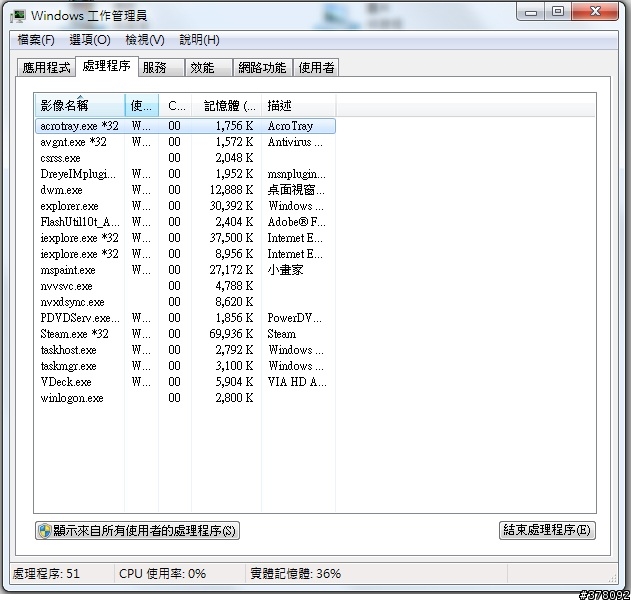636x603 pixels.
Task: Select the acrotray.exe *32 process
Action: coord(185,126)
